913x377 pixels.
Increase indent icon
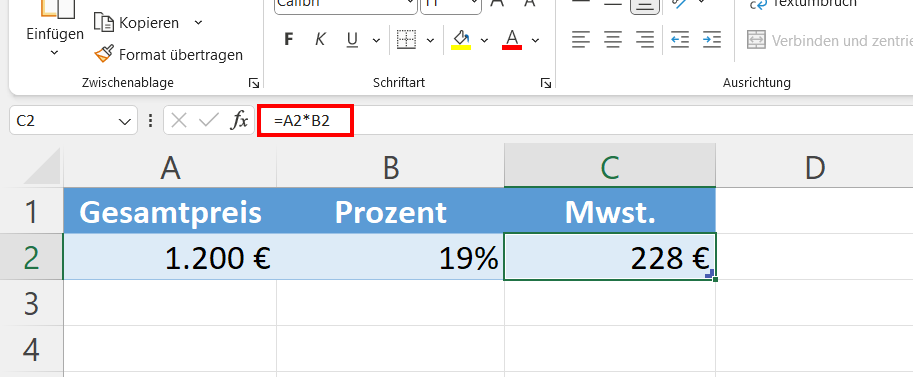point(712,40)
